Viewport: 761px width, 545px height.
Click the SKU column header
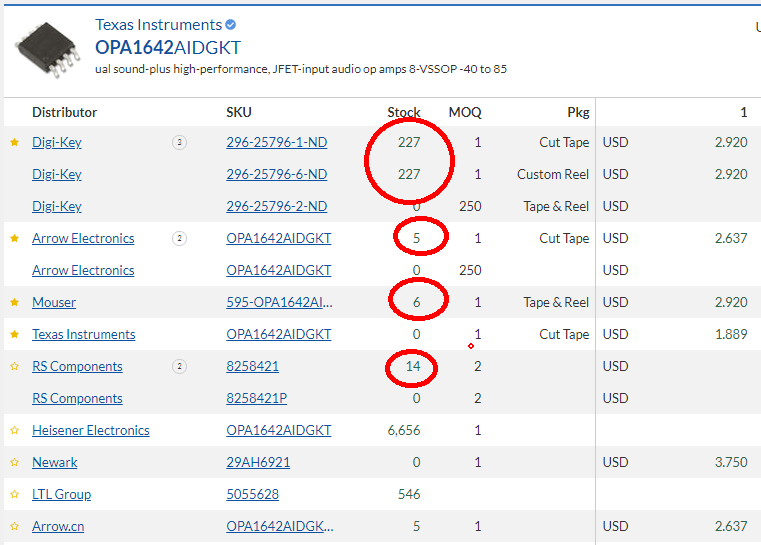pos(239,113)
